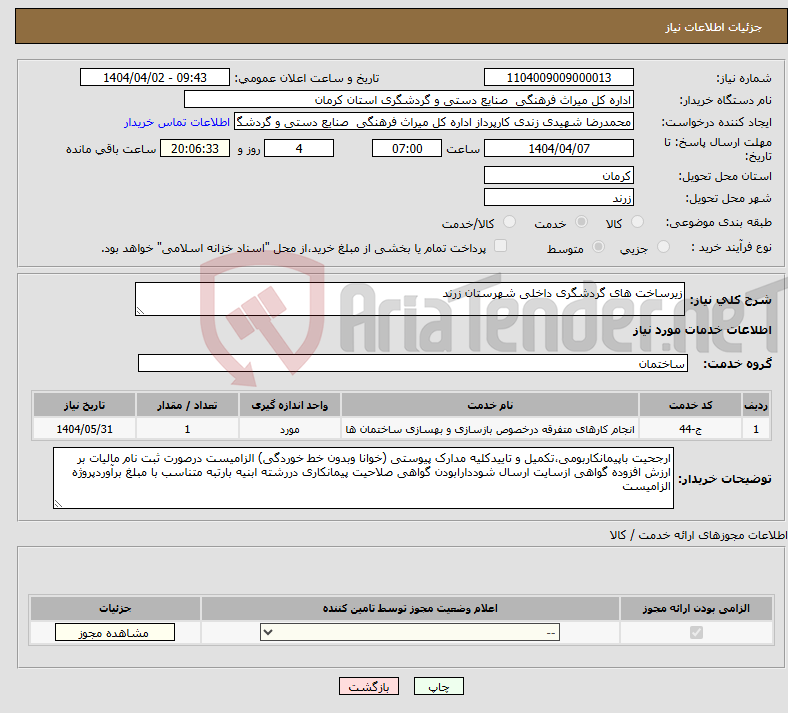Click the service group field ساختمان

[413, 363]
